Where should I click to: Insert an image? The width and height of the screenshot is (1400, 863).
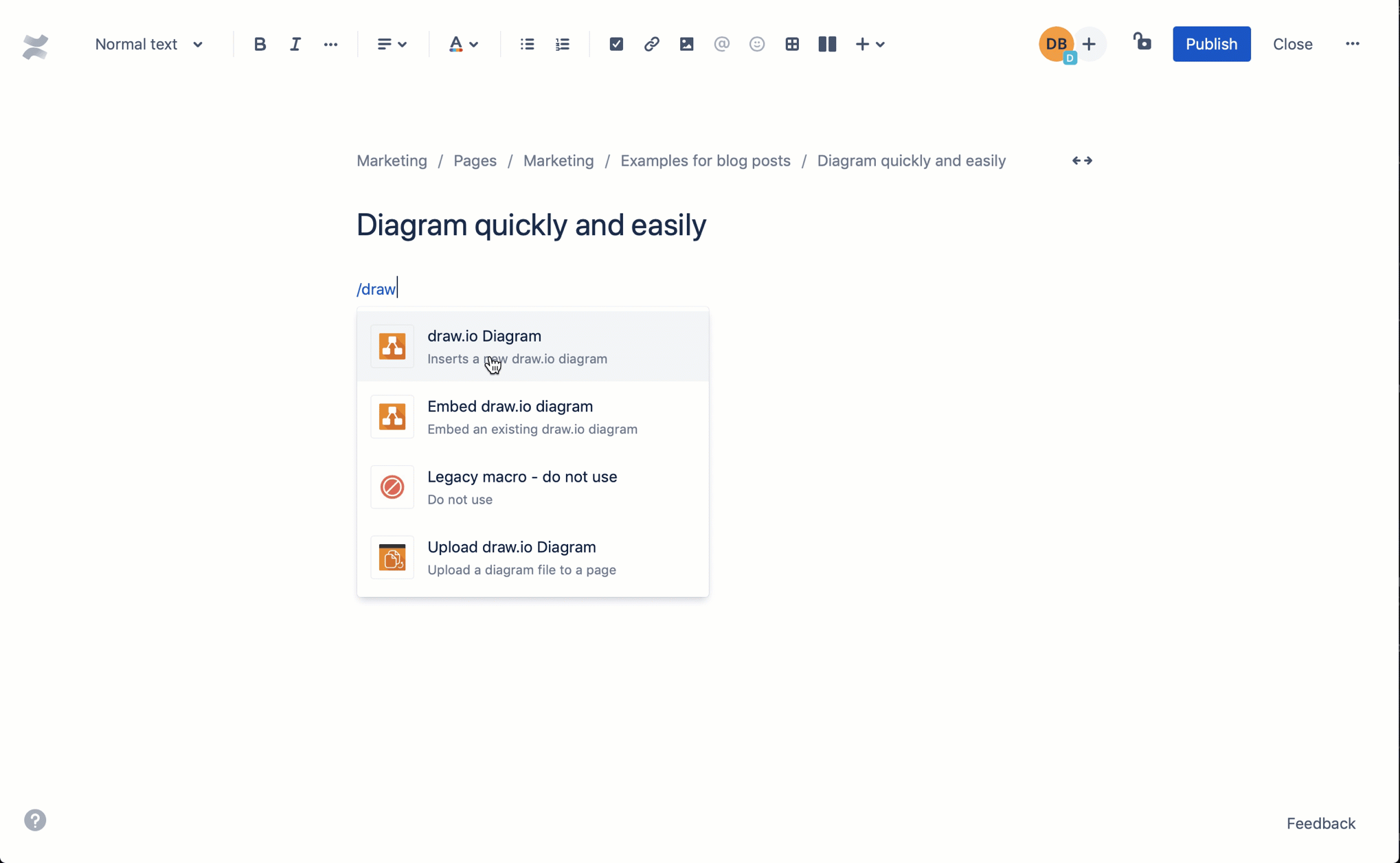(x=686, y=44)
